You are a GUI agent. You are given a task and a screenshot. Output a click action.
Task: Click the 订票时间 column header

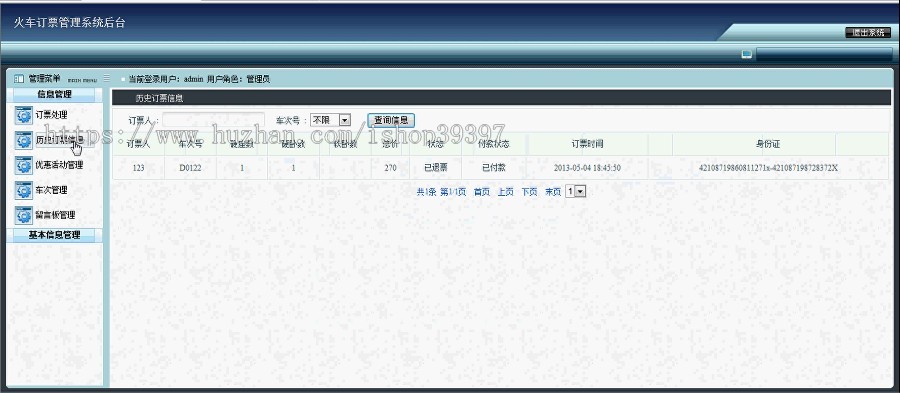point(587,144)
